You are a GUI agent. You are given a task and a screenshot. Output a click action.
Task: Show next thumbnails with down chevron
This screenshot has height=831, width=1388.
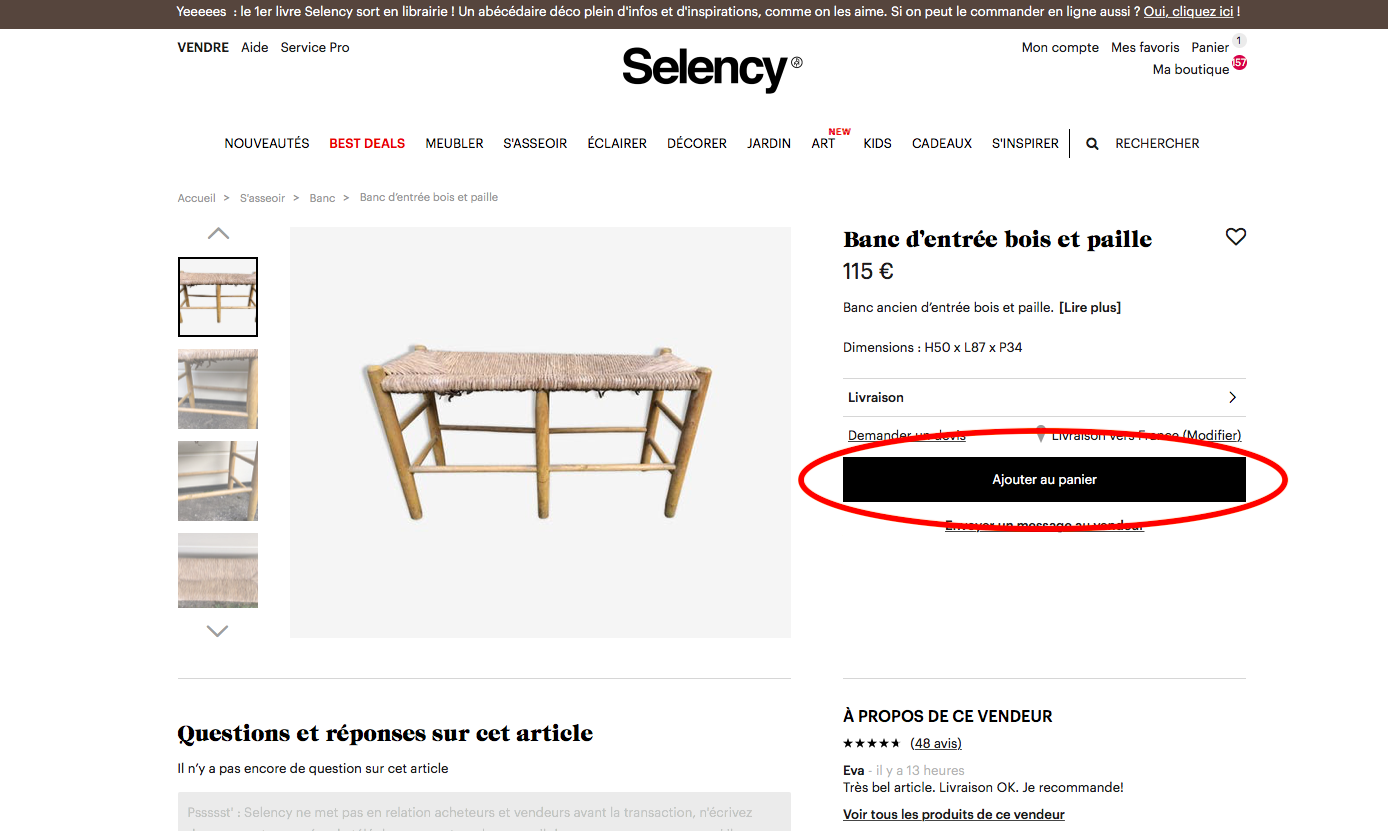click(217, 631)
